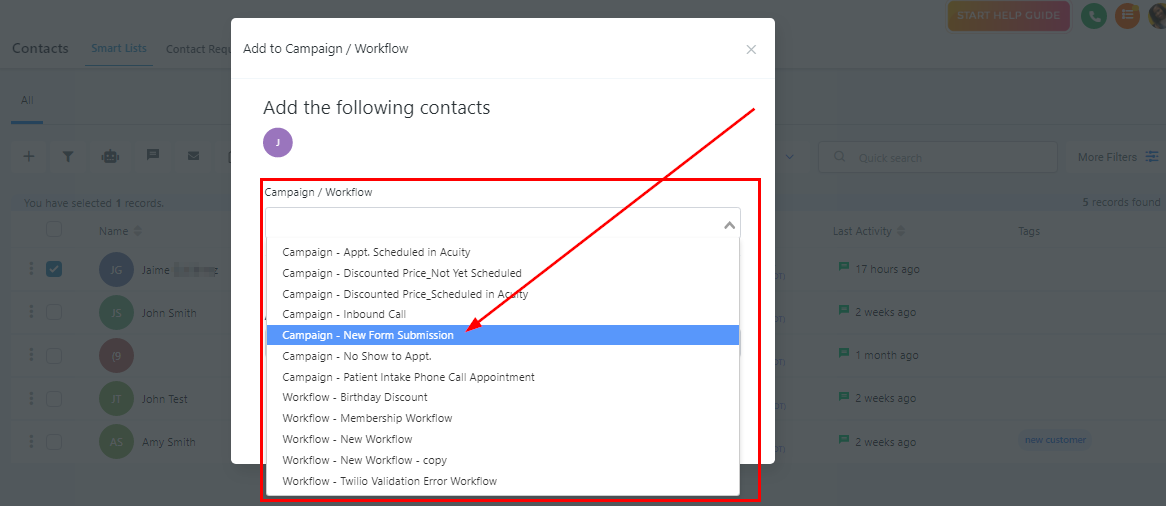Click the send SMS chat icon
This screenshot has width=1166, height=506.
pyautogui.click(x=153, y=156)
